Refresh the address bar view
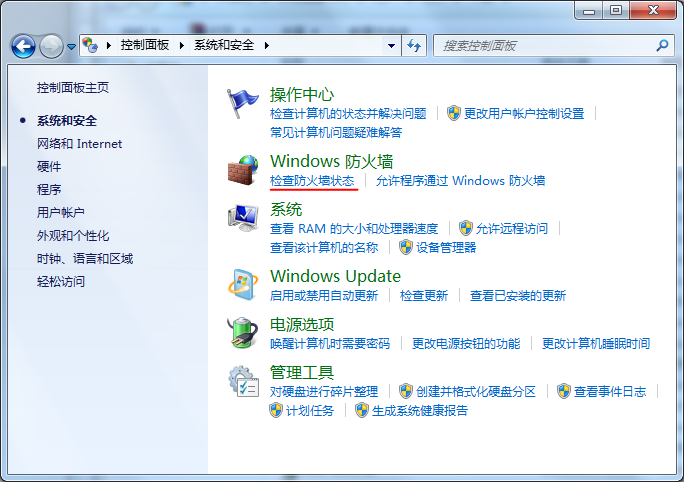 pyautogui.click(x=414, y=45)
